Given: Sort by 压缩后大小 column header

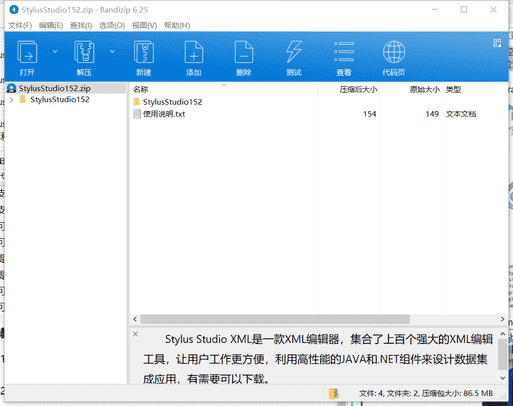Looking at the screenshot, I should click(358, 89).
